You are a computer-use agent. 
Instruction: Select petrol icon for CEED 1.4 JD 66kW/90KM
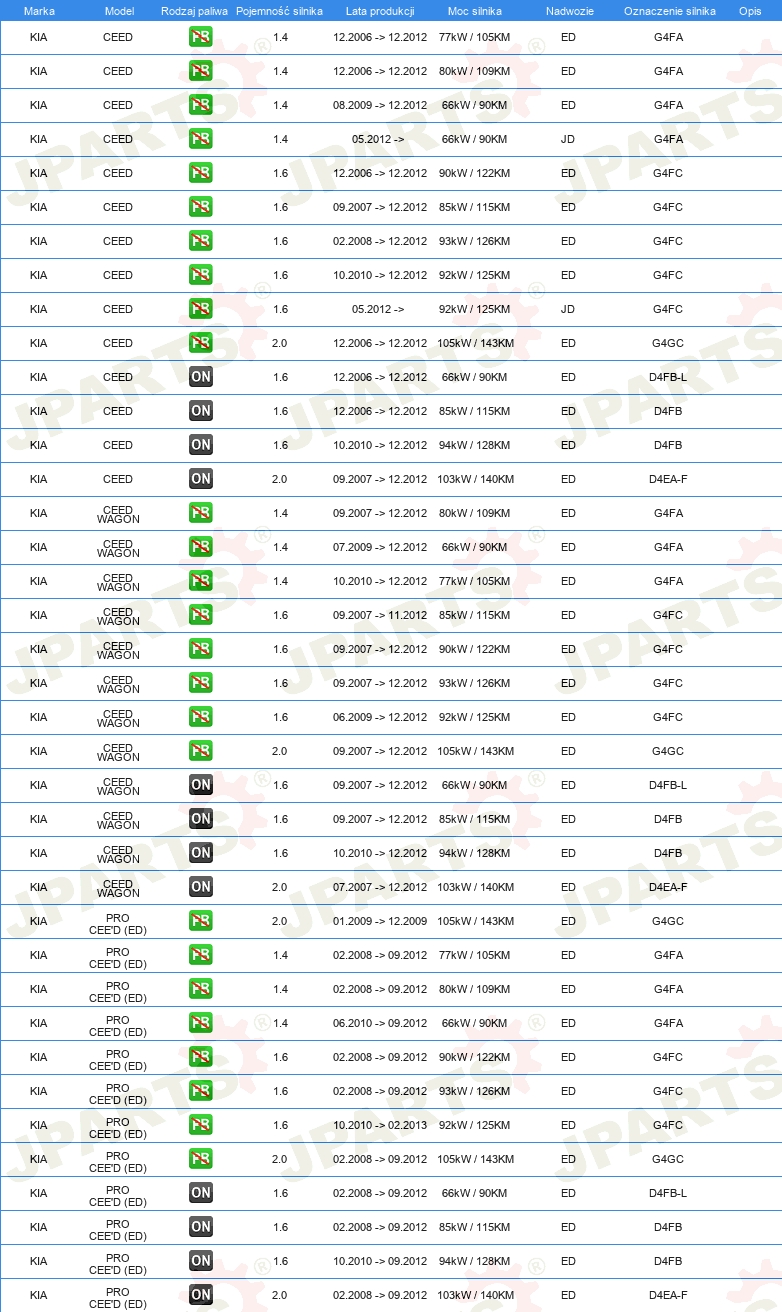click(x=200, y=139)
